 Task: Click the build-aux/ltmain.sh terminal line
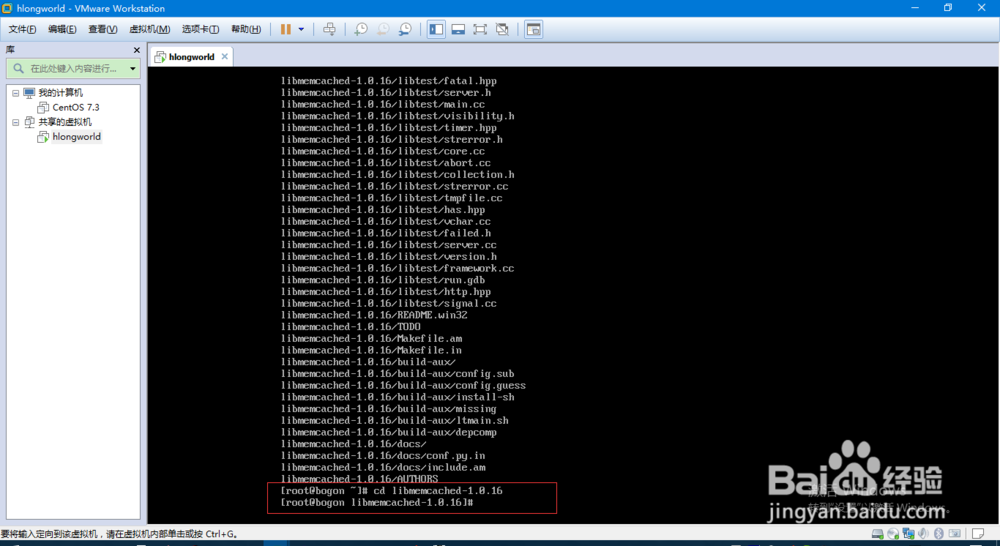[x=395, y=420]
